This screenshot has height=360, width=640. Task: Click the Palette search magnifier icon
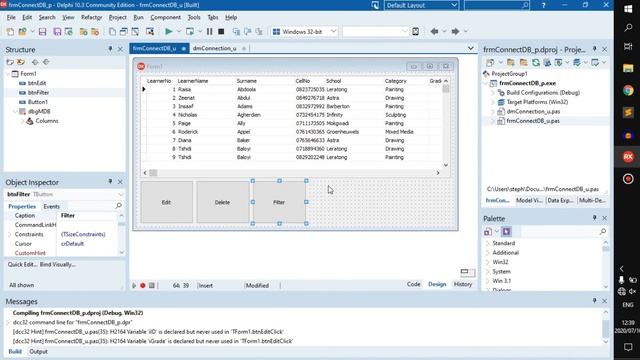(602, 231)
